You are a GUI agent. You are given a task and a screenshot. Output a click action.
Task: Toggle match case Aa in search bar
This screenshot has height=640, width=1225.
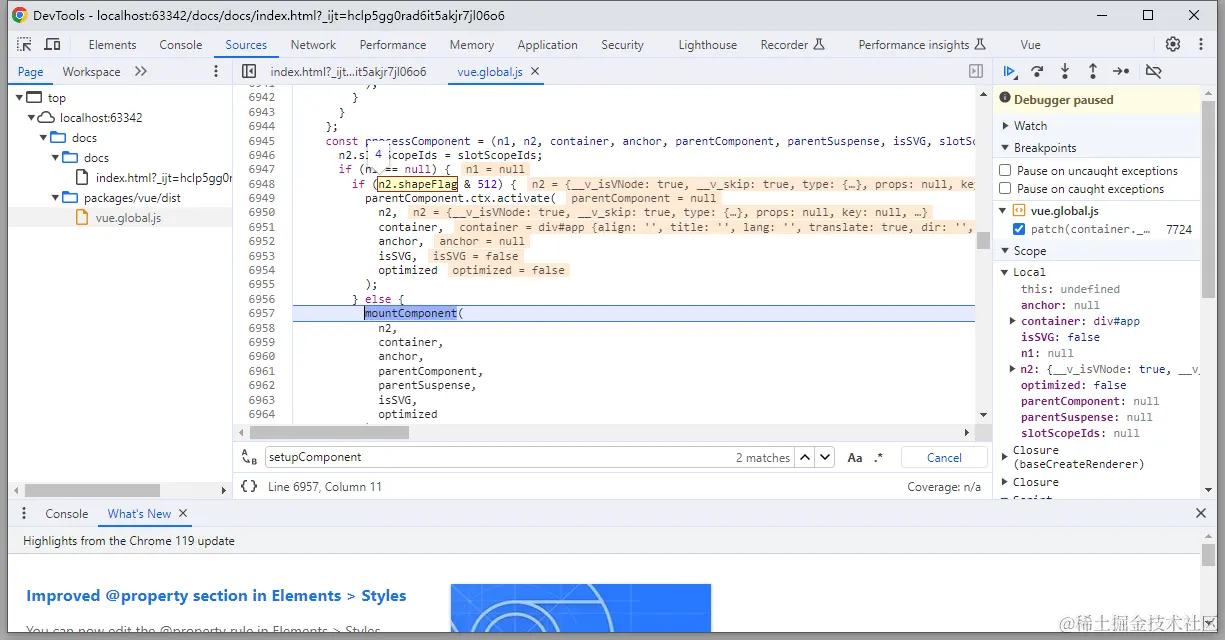(x=855, y=458)
